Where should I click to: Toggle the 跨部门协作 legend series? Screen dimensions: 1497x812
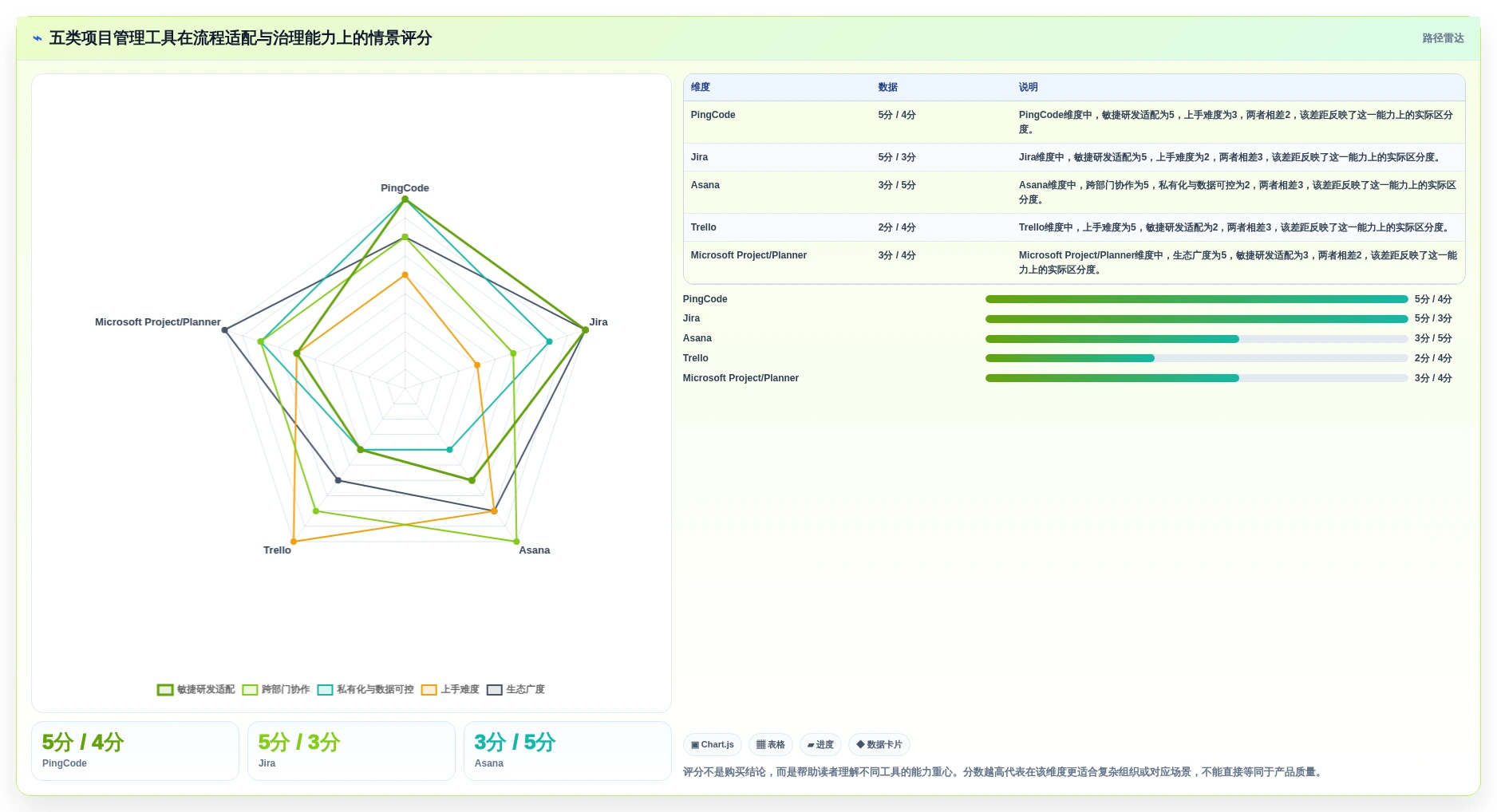[275, 689]
